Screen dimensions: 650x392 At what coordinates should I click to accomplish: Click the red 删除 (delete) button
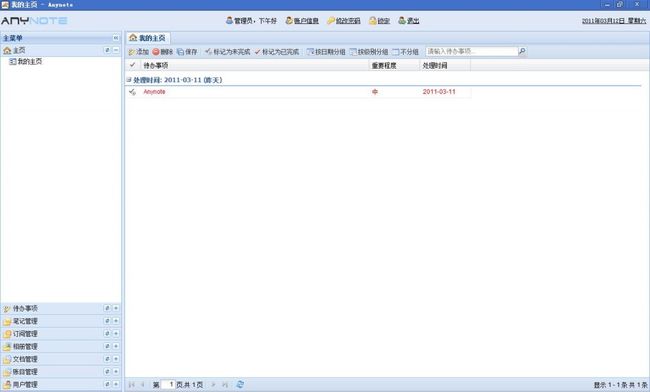coord(162,52)
